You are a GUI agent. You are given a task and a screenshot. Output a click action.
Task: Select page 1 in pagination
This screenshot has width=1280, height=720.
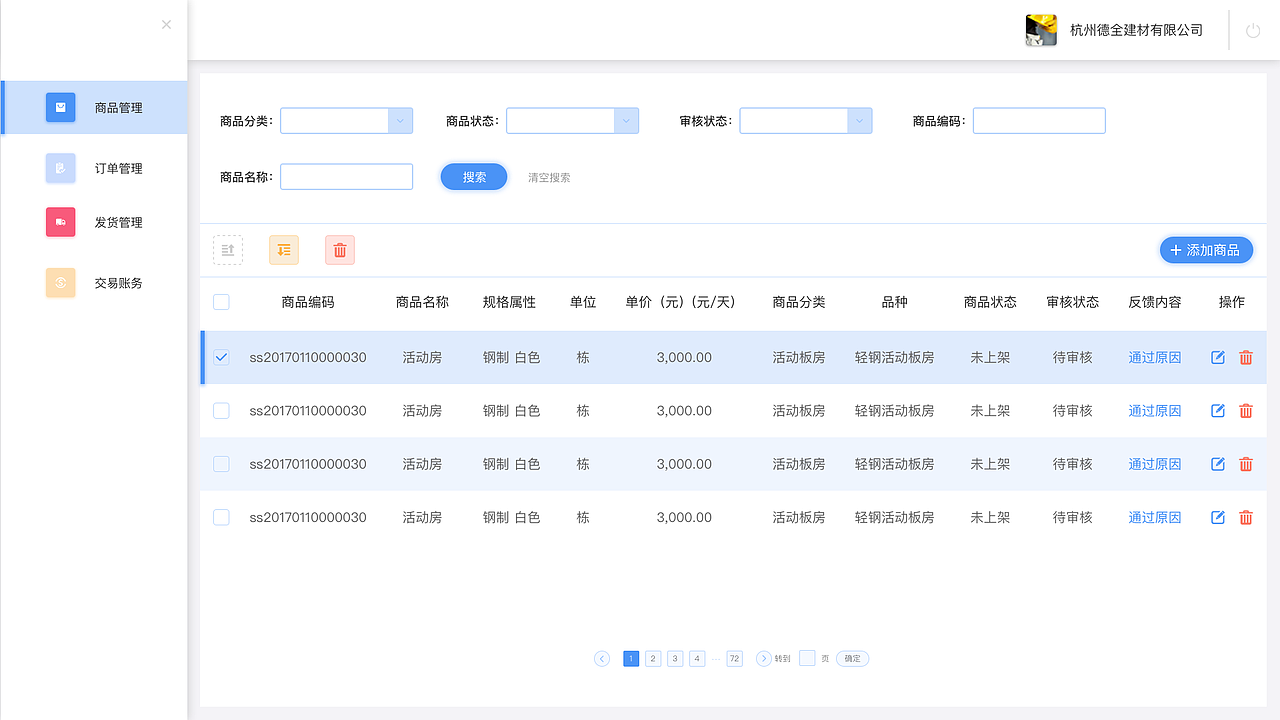click(631, 659)
